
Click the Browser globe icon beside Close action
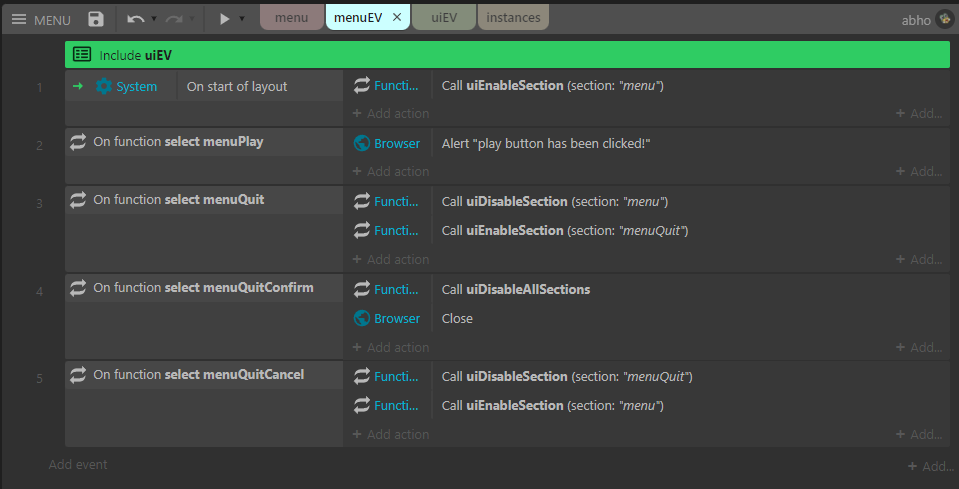(363, 318)
